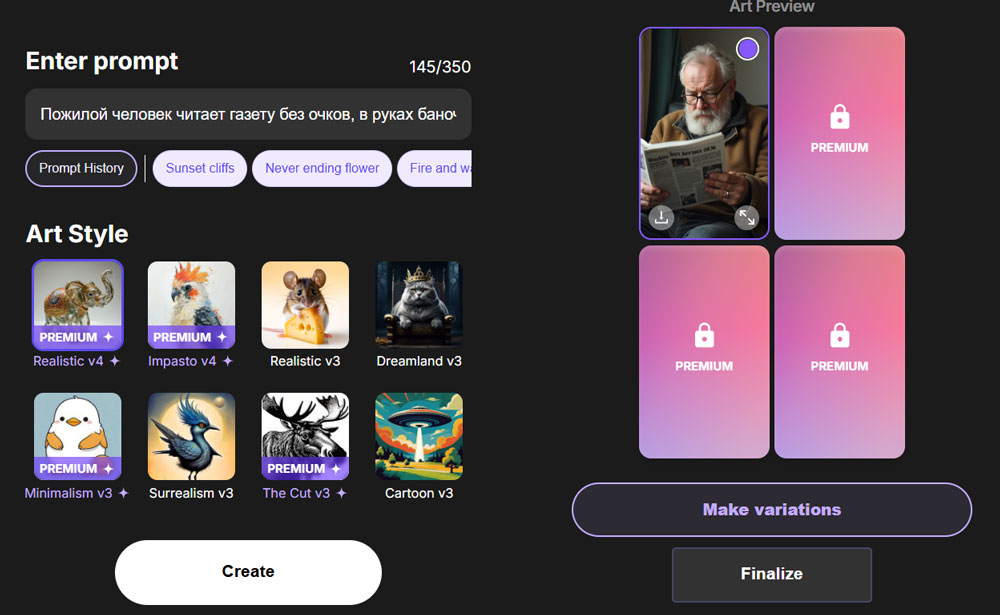Use the Sunset cliffs prompt suggestion

pos(200,168)
